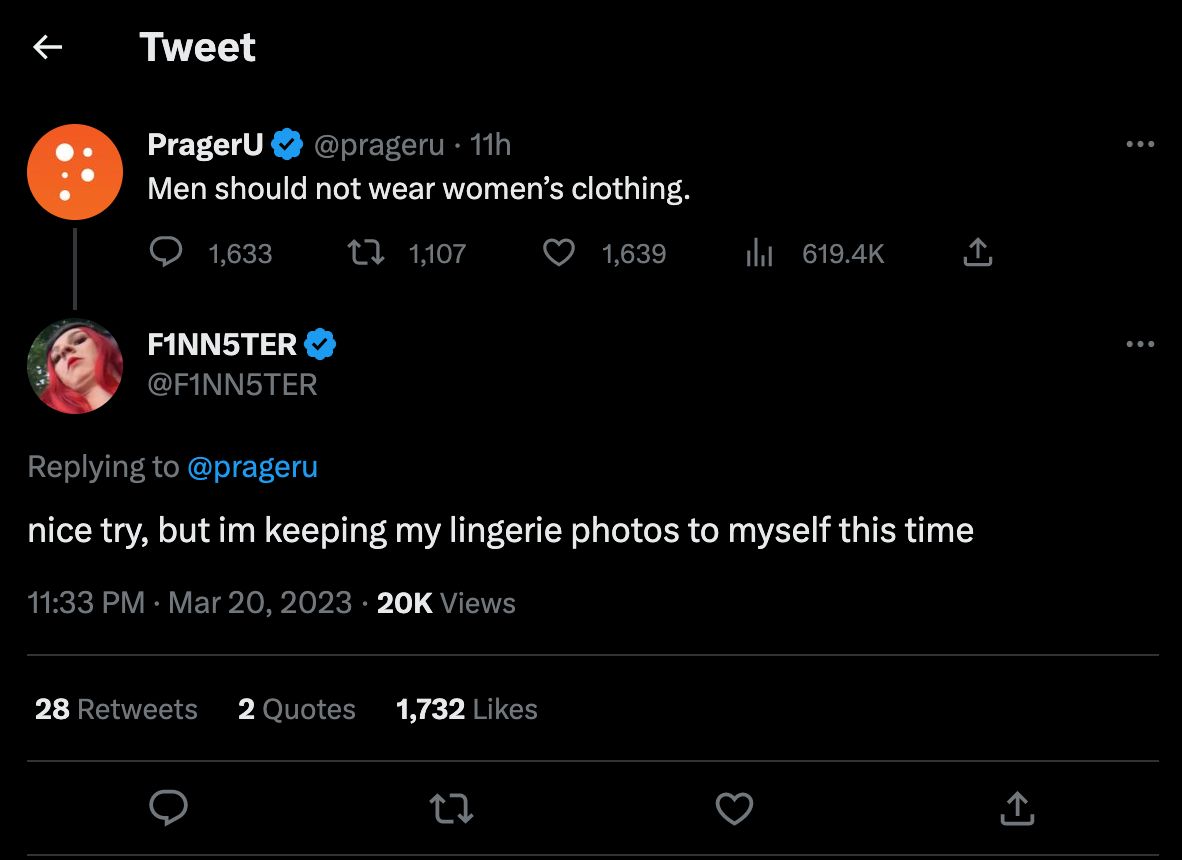Open the @prageru mention link
The height and width of the screenshot is (860, 1182).
point(254,466)
